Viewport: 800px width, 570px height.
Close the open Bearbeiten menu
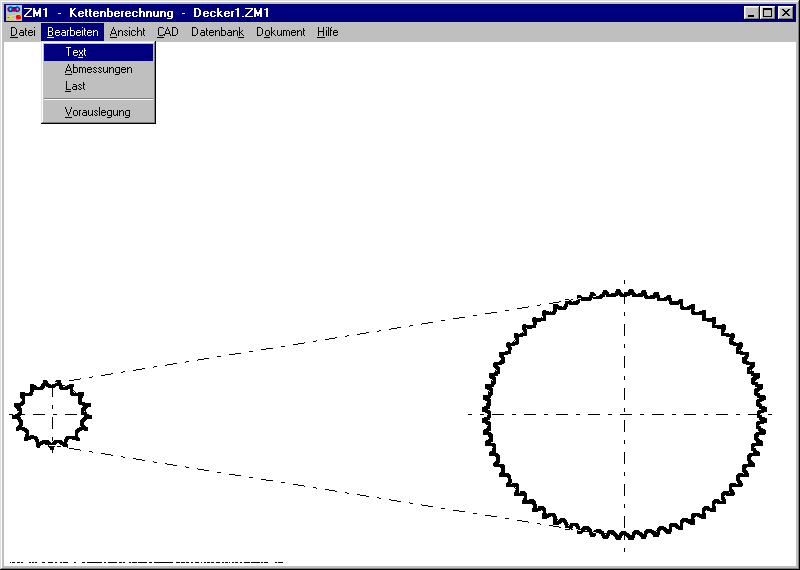coord(72,32)
